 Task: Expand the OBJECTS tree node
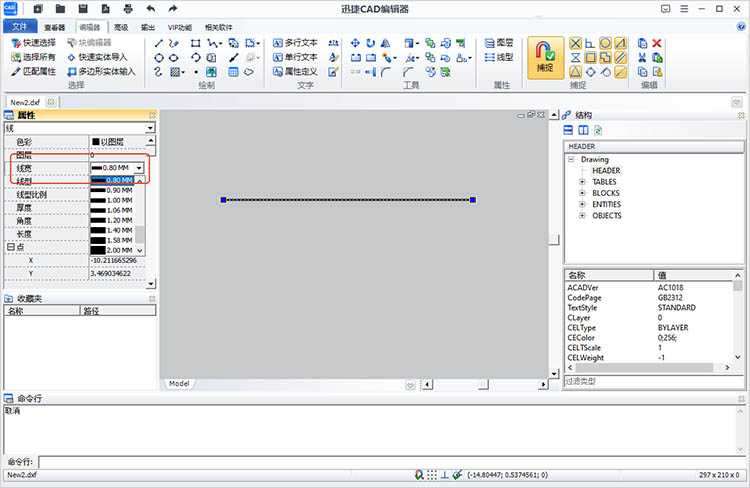582,215
